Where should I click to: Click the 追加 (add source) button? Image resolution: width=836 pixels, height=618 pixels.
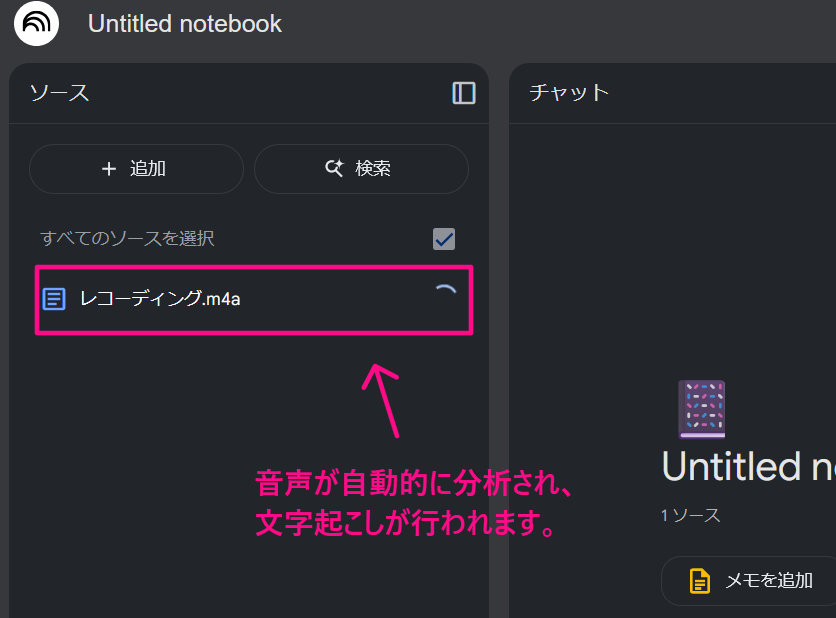(x=136, y=168)
